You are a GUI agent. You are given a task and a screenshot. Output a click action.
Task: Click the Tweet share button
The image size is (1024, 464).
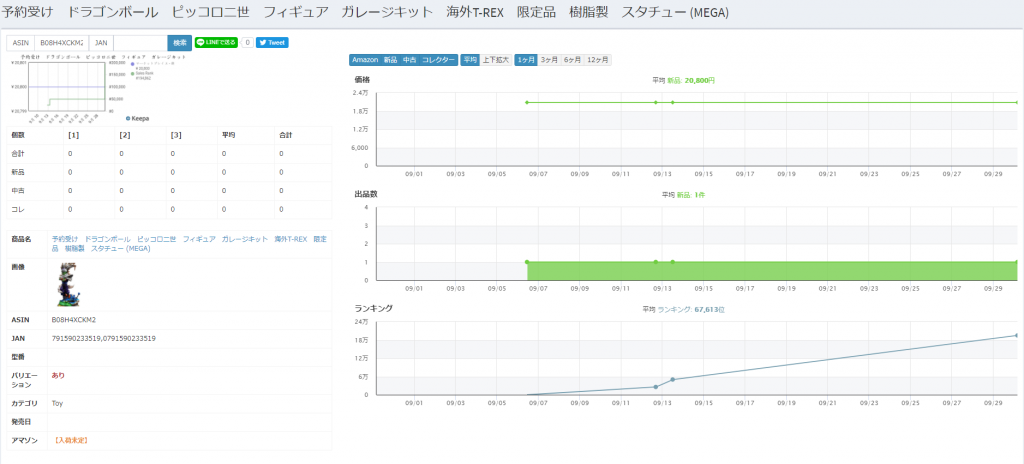[x=272, y=43]
